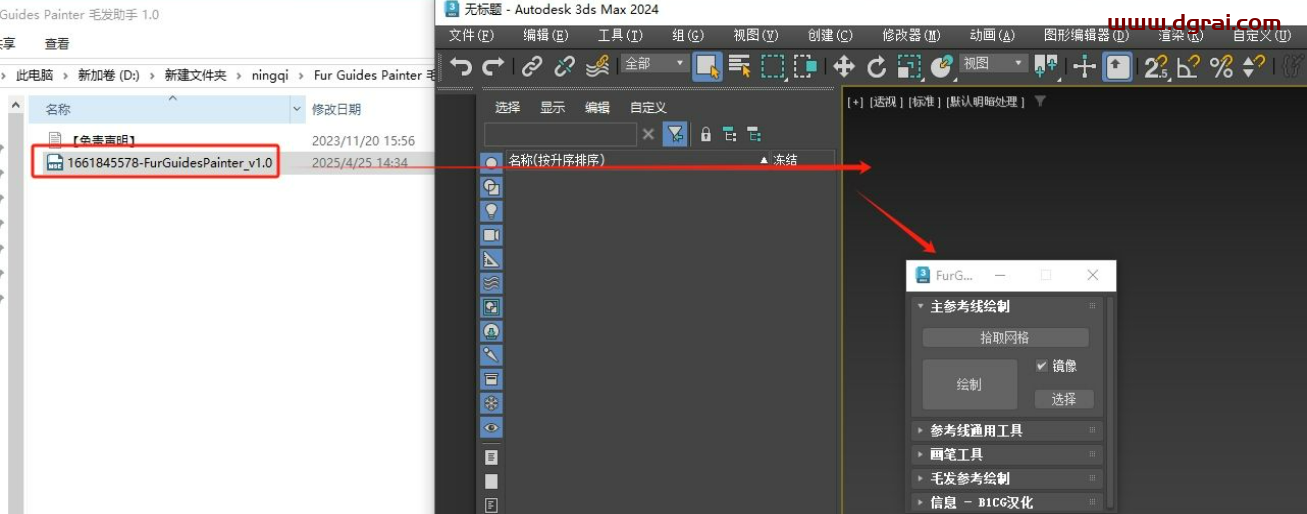Choose the Rectangular Selection Region tool
This screenshot has width=1307, height=514.
tap(773, 67)
